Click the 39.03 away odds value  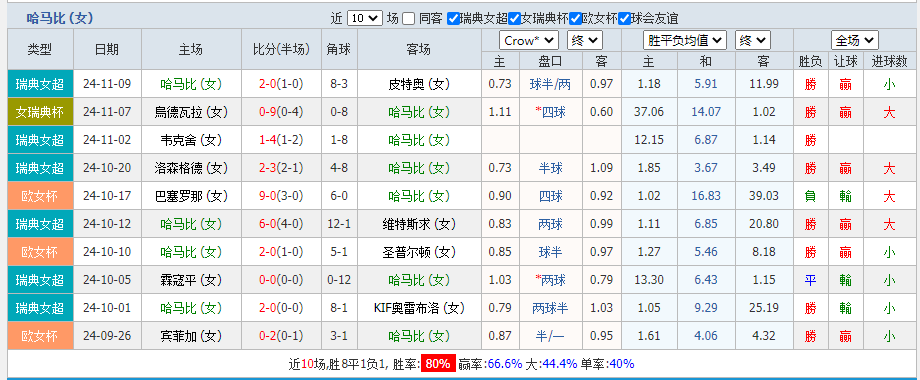click(x=764, y=196)
